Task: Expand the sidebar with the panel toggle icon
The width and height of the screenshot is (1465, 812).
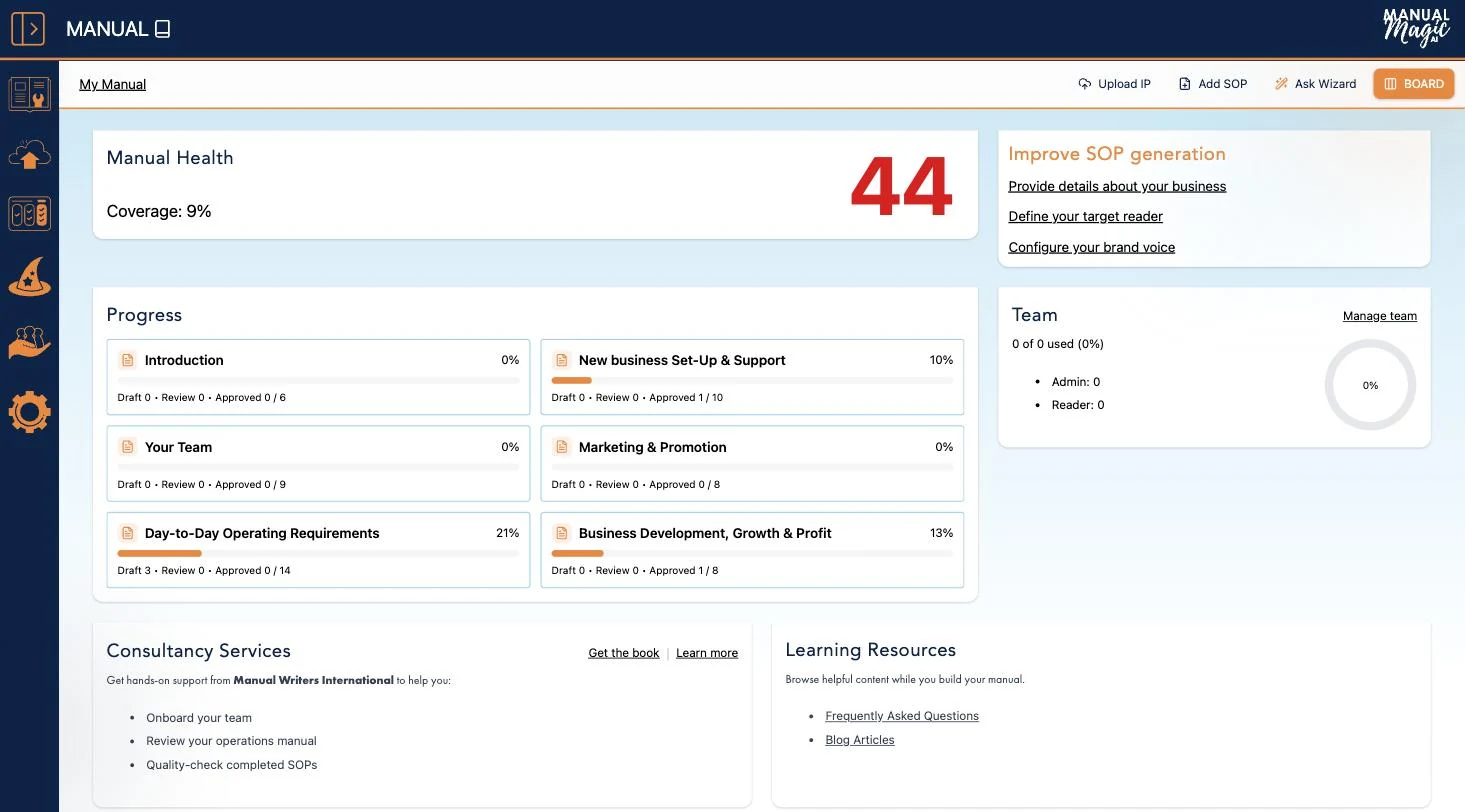Action: 28,28
